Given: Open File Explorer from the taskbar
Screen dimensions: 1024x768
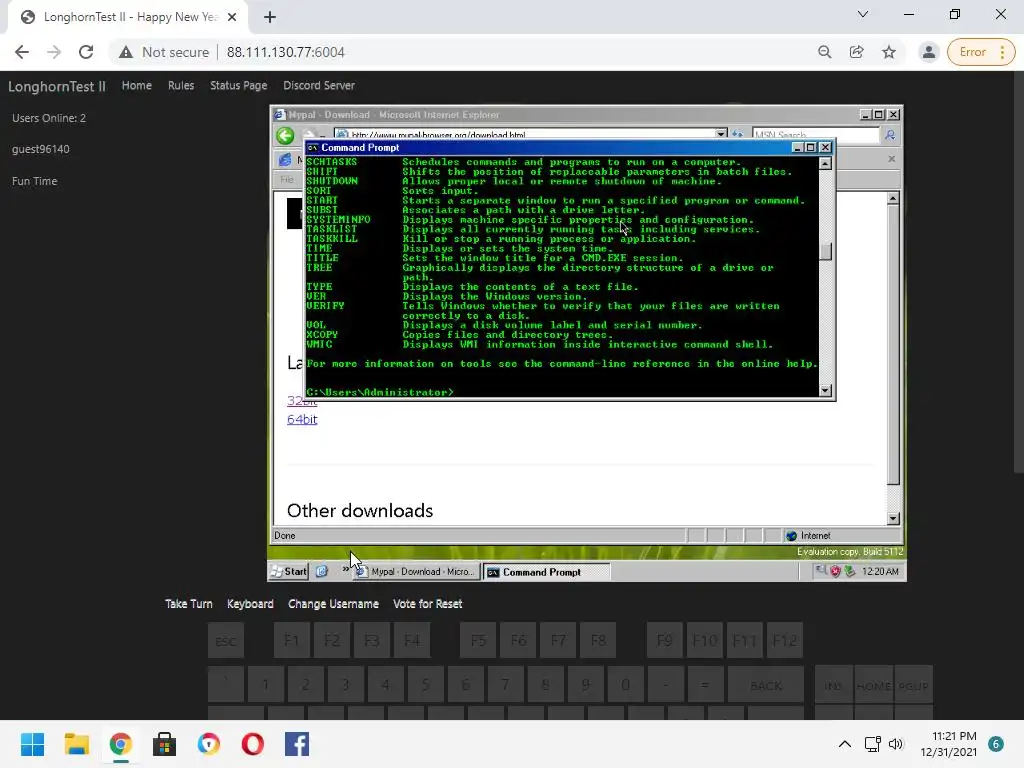Looking at the screenshot, I should (76, 744).
